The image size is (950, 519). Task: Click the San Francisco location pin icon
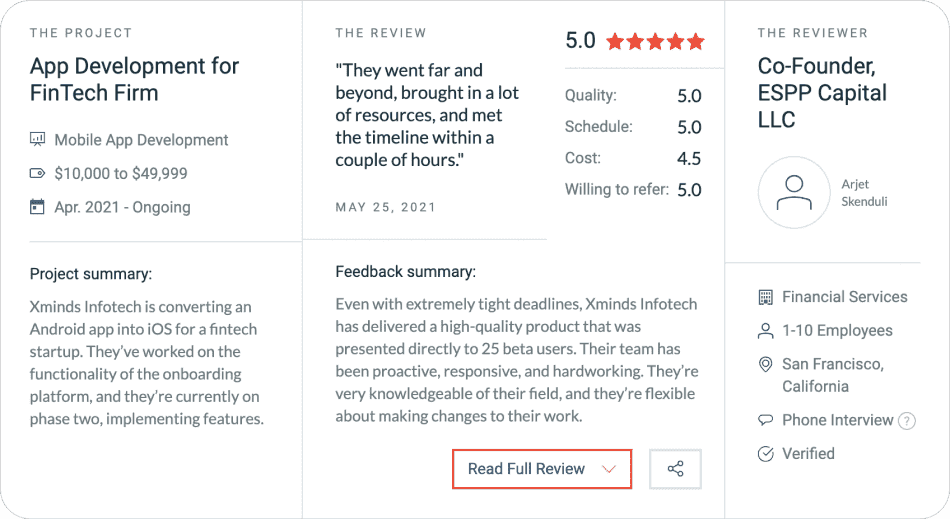coord(766,365)
